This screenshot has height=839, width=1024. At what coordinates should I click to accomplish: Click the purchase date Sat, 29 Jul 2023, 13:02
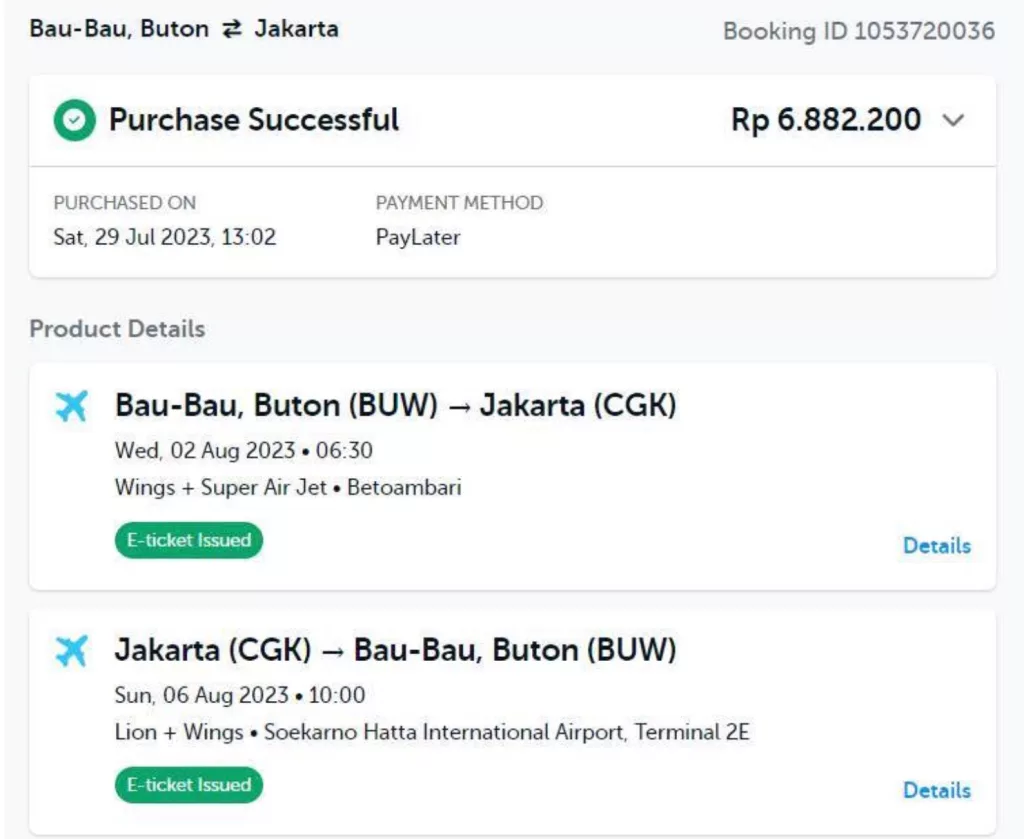click(x=164, y=238)
